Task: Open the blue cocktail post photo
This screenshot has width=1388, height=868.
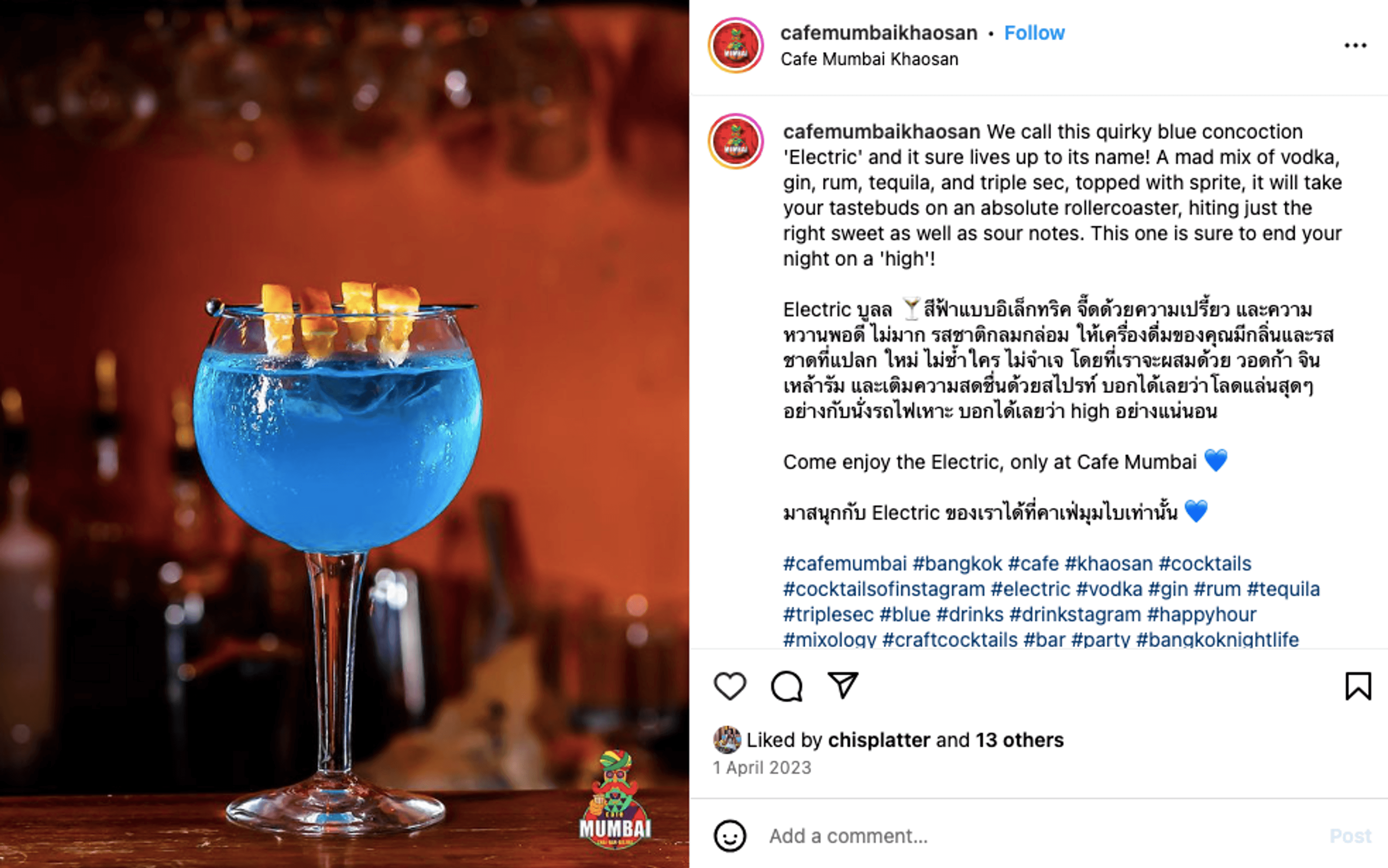Action: [344, 434]
